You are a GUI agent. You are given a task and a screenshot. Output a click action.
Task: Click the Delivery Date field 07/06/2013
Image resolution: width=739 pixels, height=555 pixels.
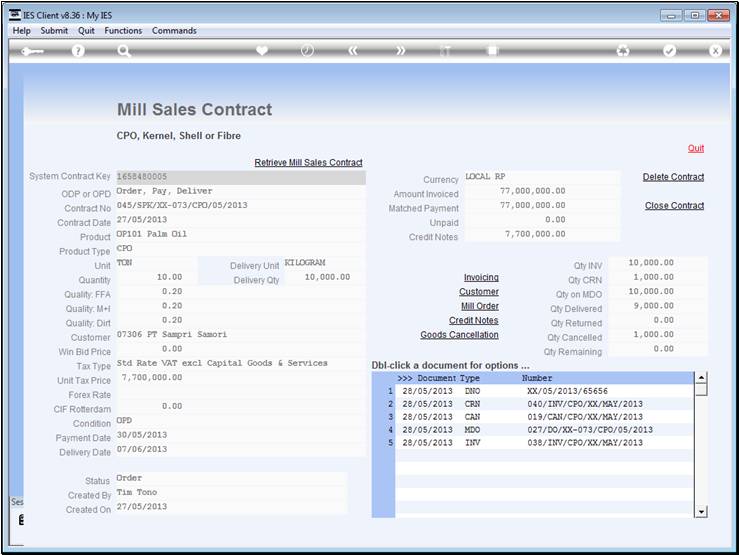pyautogui.click(x=241, y=449)
